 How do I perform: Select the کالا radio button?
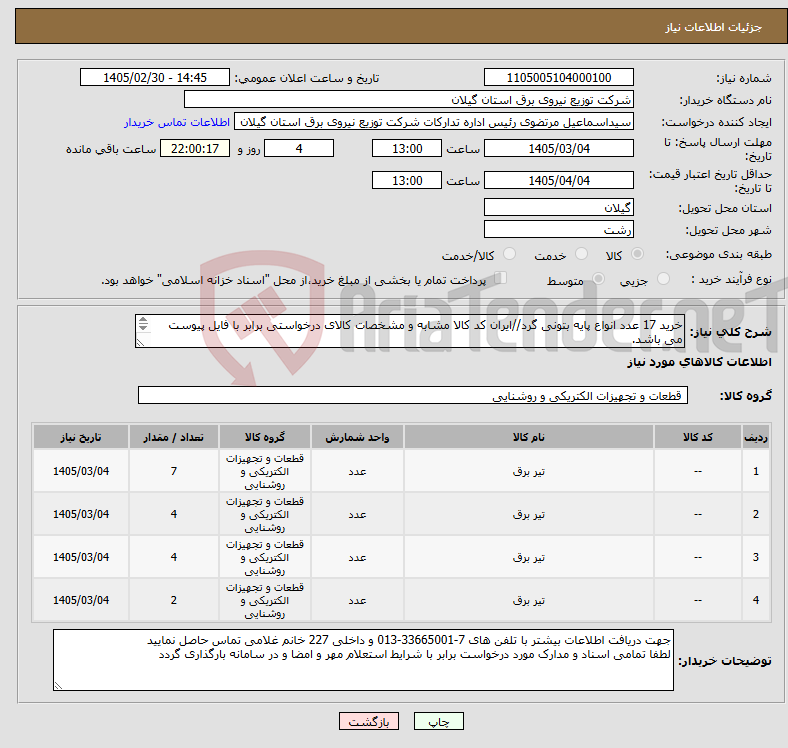637,254
